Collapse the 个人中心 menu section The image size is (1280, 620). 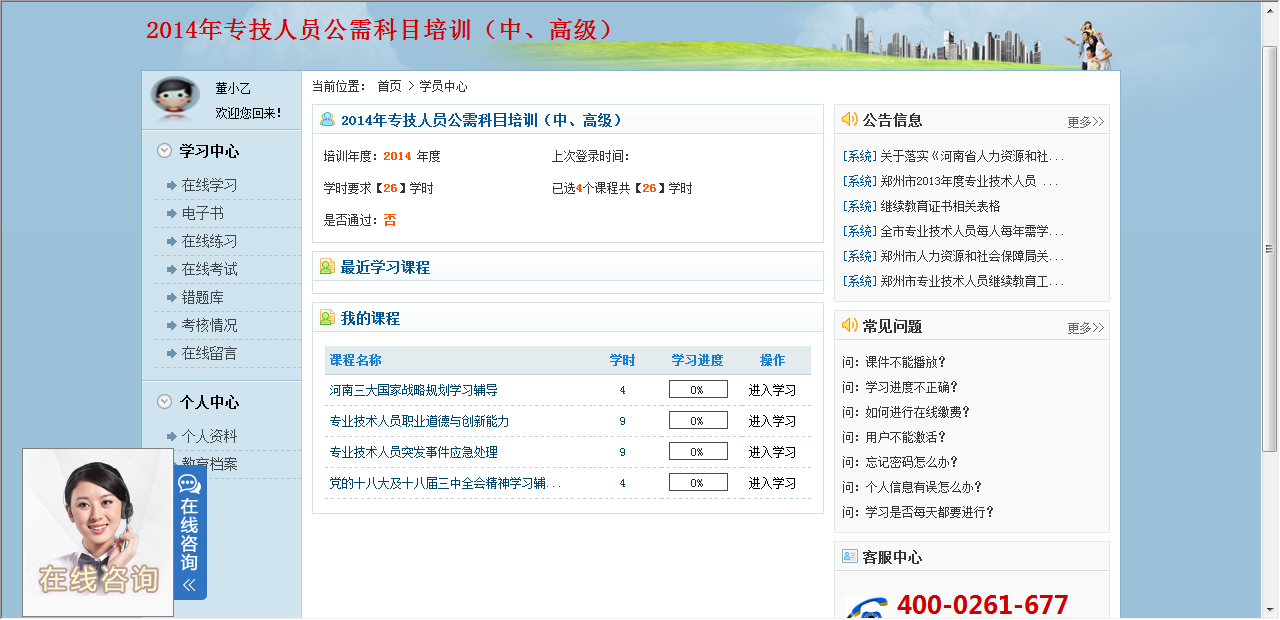[x=165, y=402]
